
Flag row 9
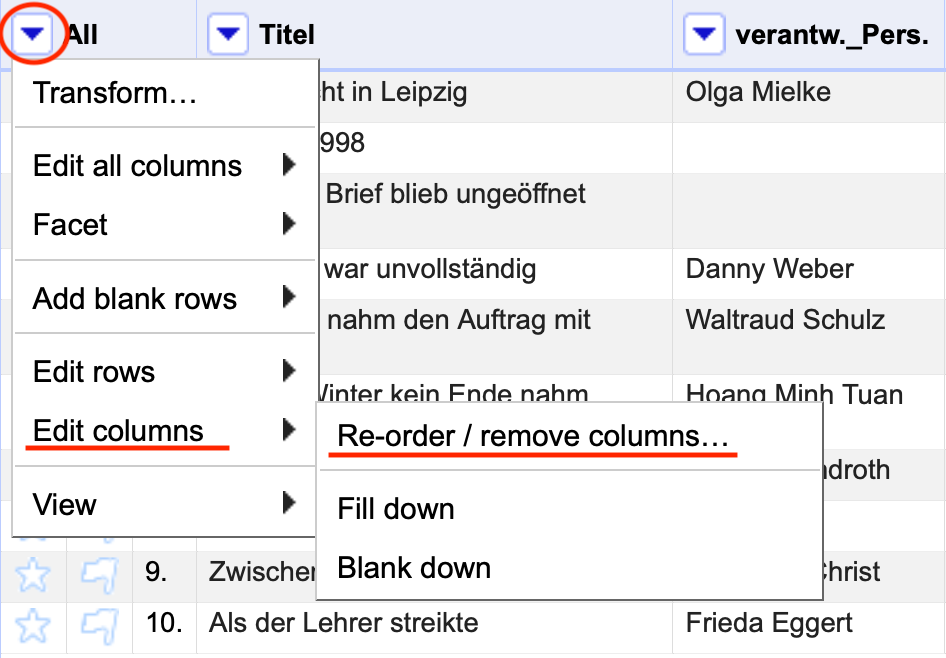tap(99, 574)
